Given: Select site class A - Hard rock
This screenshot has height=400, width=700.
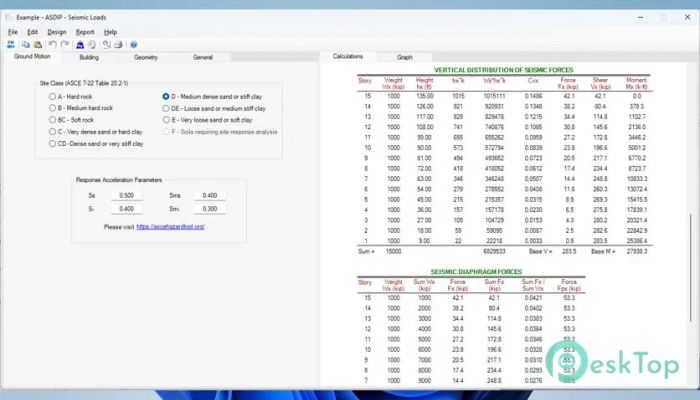Looking at the screenshot, I should (53, 96).
